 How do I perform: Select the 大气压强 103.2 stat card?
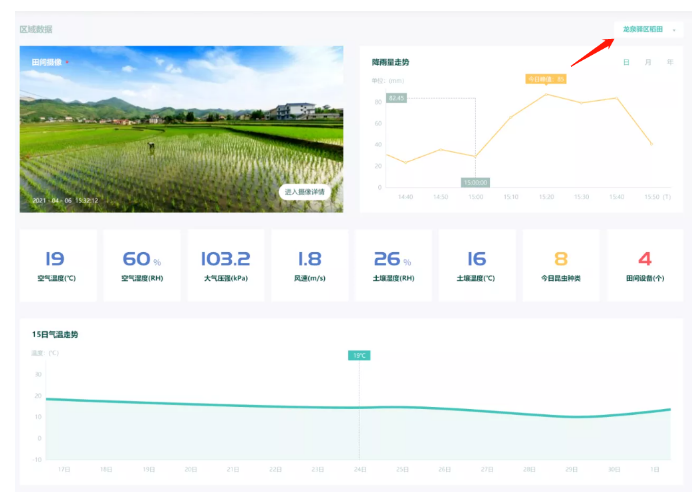225,265
